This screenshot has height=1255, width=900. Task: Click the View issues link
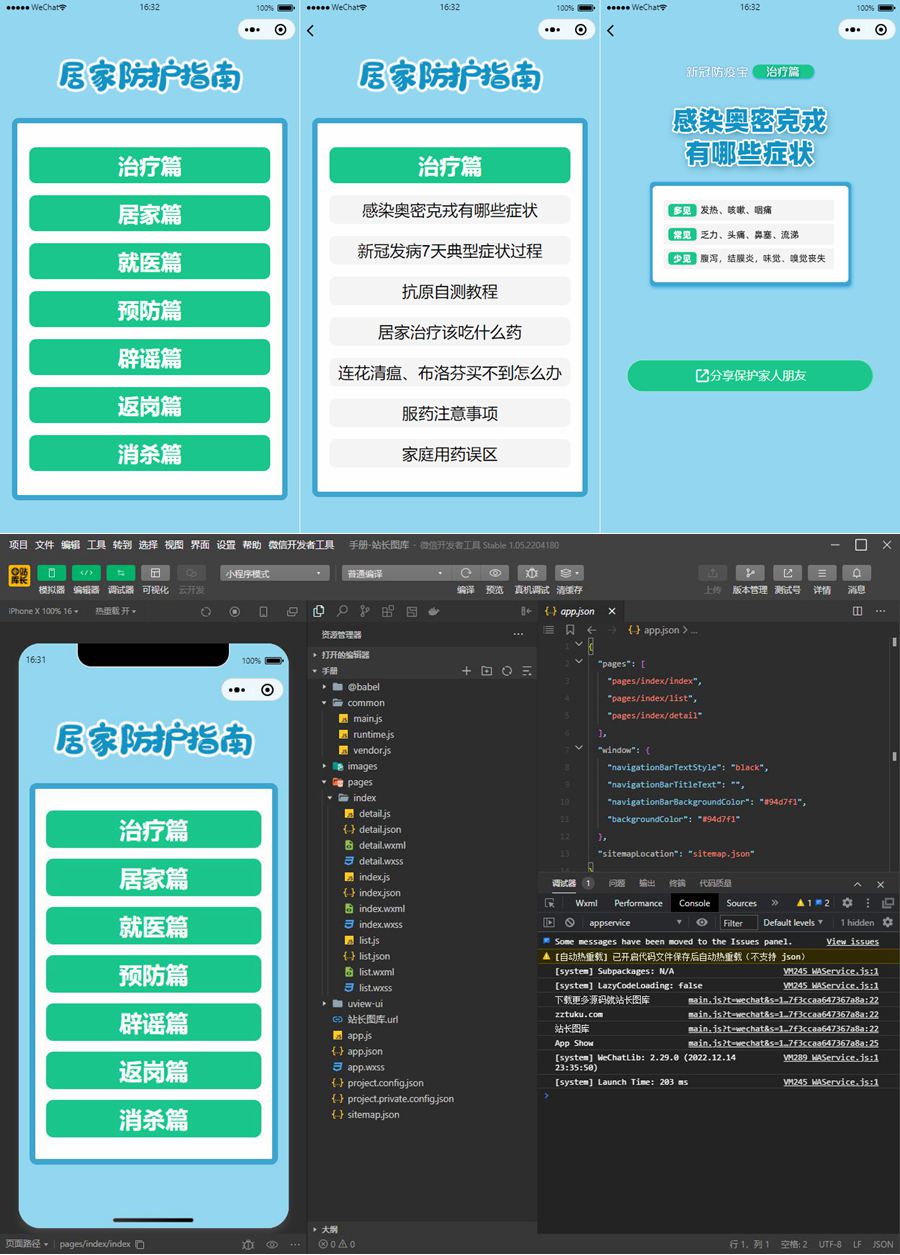[x=852, y=942]
